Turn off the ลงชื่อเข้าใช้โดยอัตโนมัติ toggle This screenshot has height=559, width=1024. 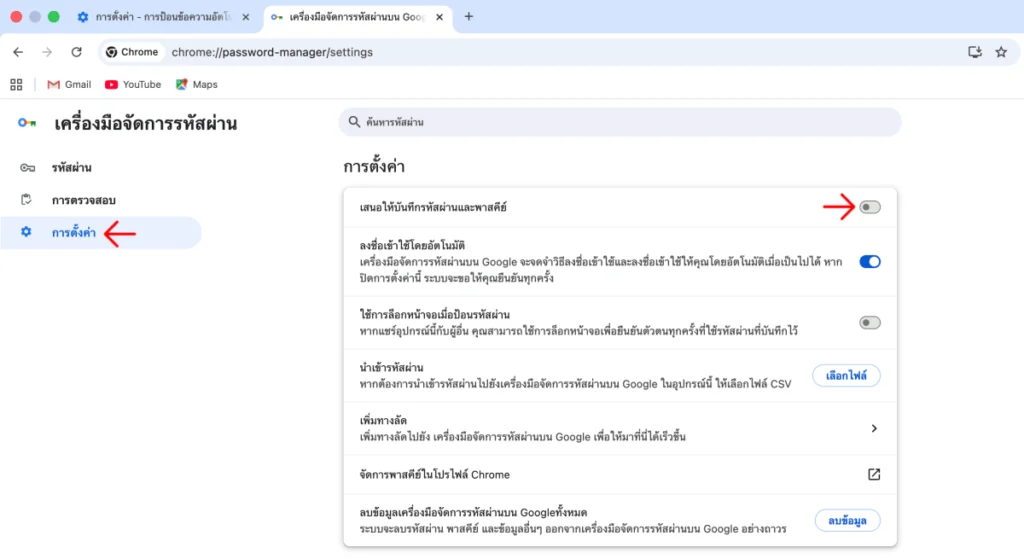point(869,262)
